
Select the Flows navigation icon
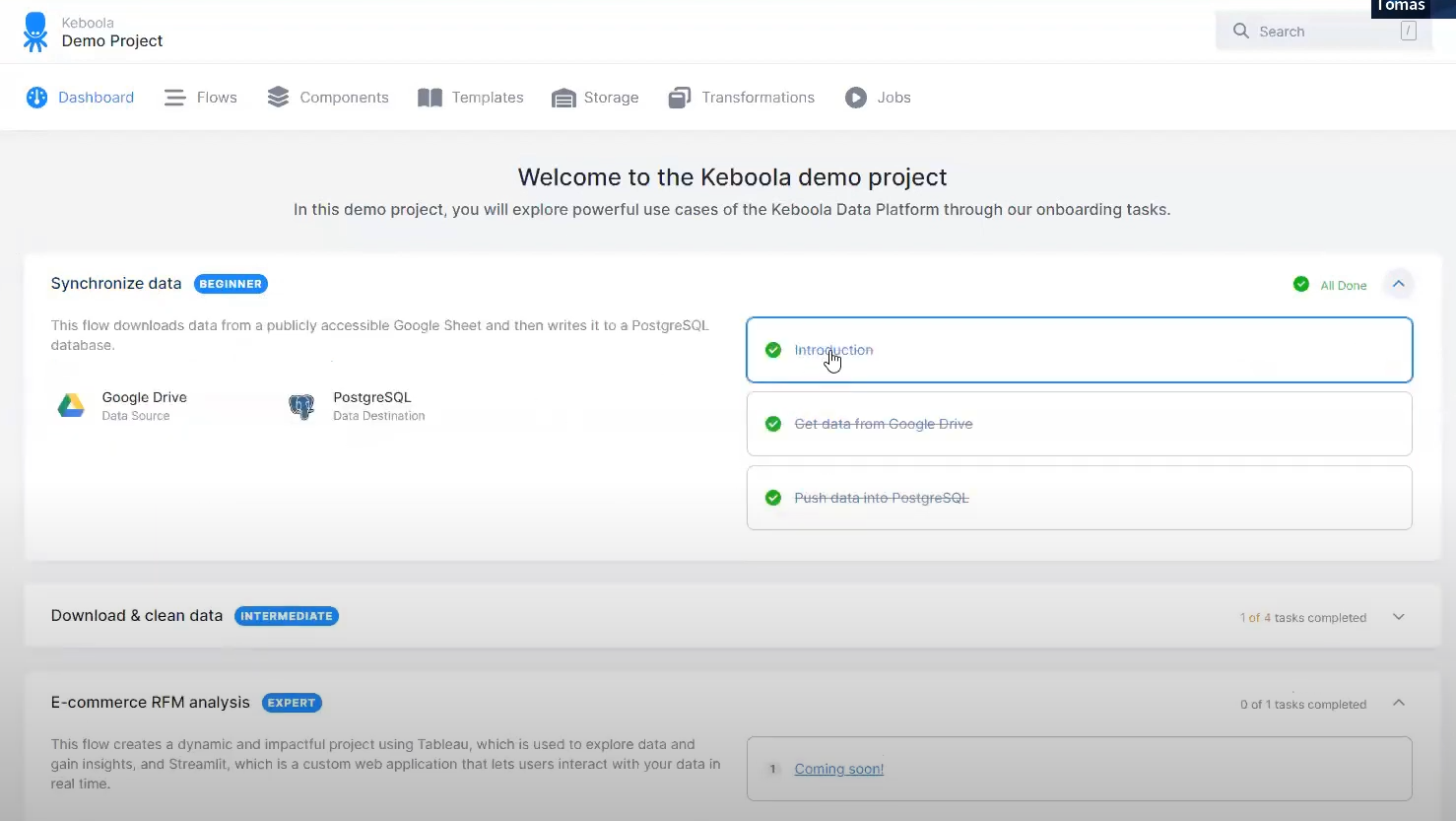coord(173,97)
